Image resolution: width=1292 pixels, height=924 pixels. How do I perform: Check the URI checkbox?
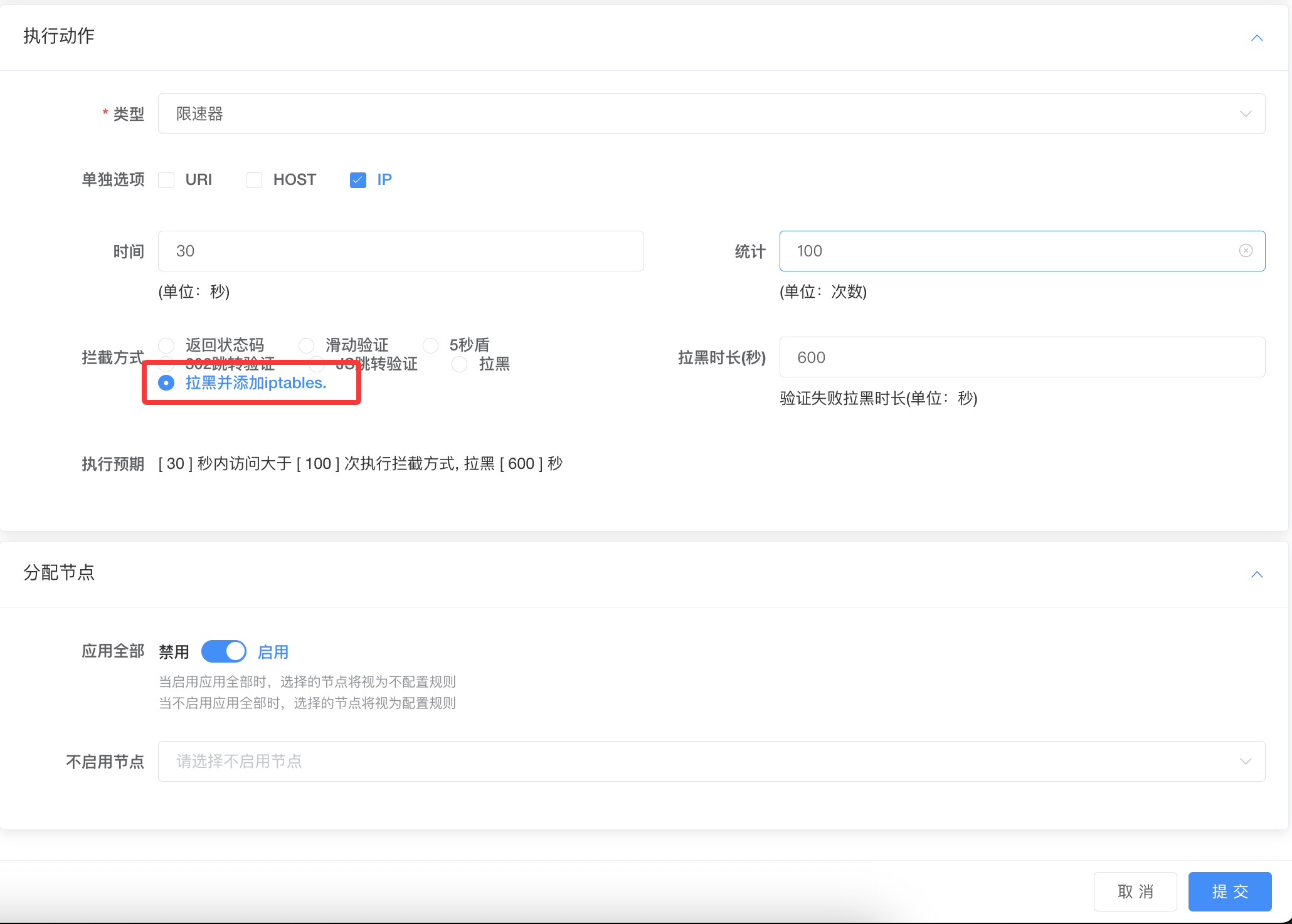(x=166, y=180)
